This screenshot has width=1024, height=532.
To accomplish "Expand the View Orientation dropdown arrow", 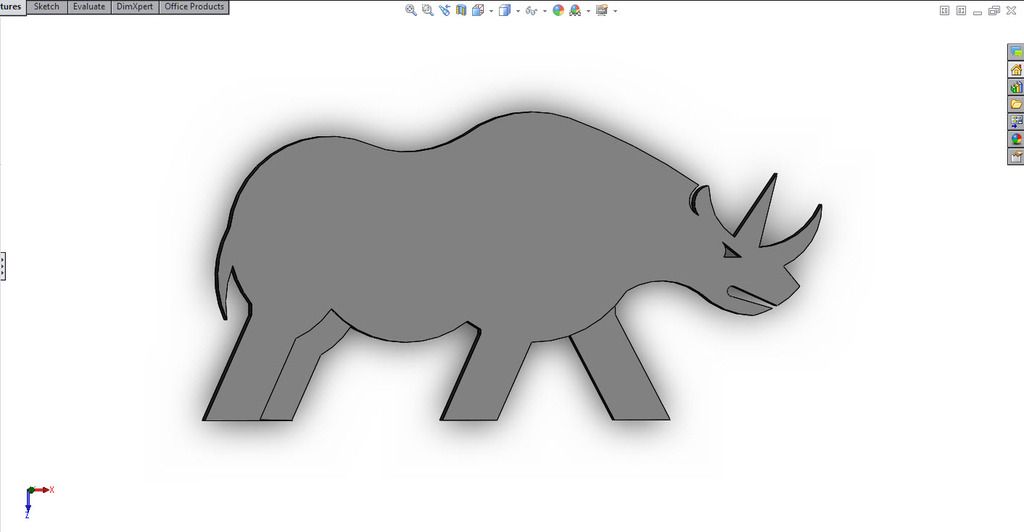I will pyautogui.click(x=490, y=11).
